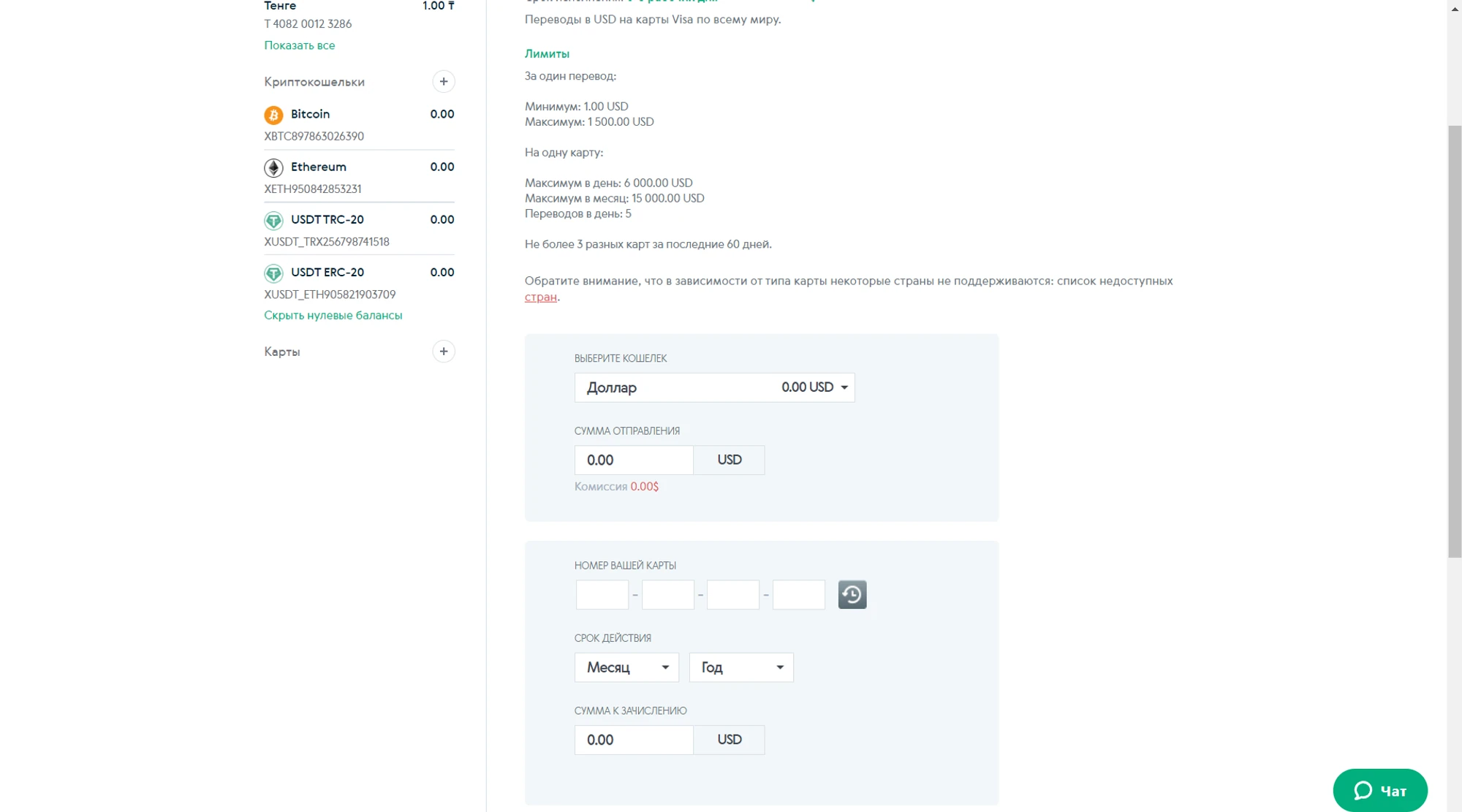Click Показать все link
The height and width of the screenshot is (812, 1462).
(x=299, y=45)
